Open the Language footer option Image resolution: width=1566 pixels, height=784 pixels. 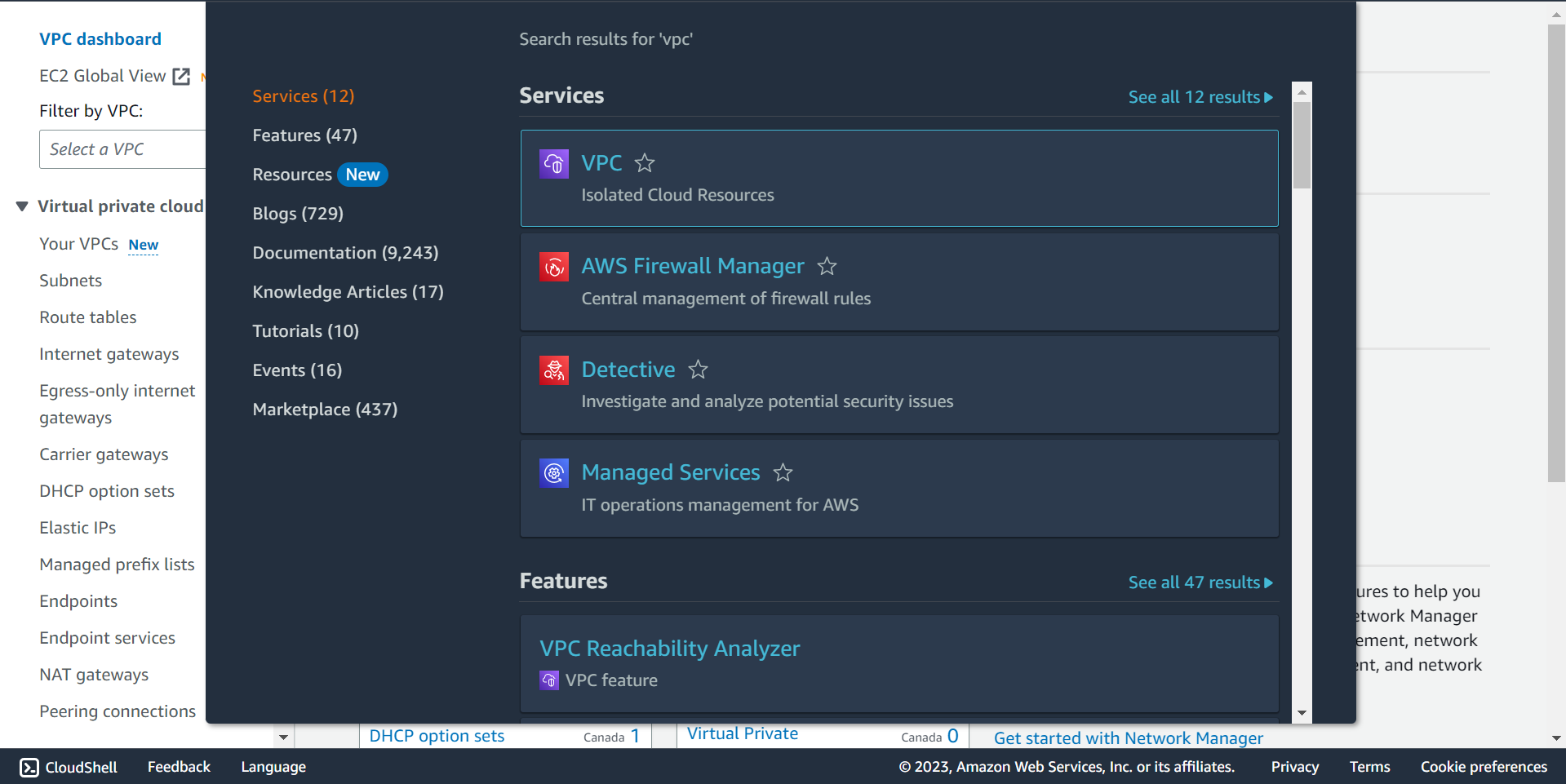(273, 767)
